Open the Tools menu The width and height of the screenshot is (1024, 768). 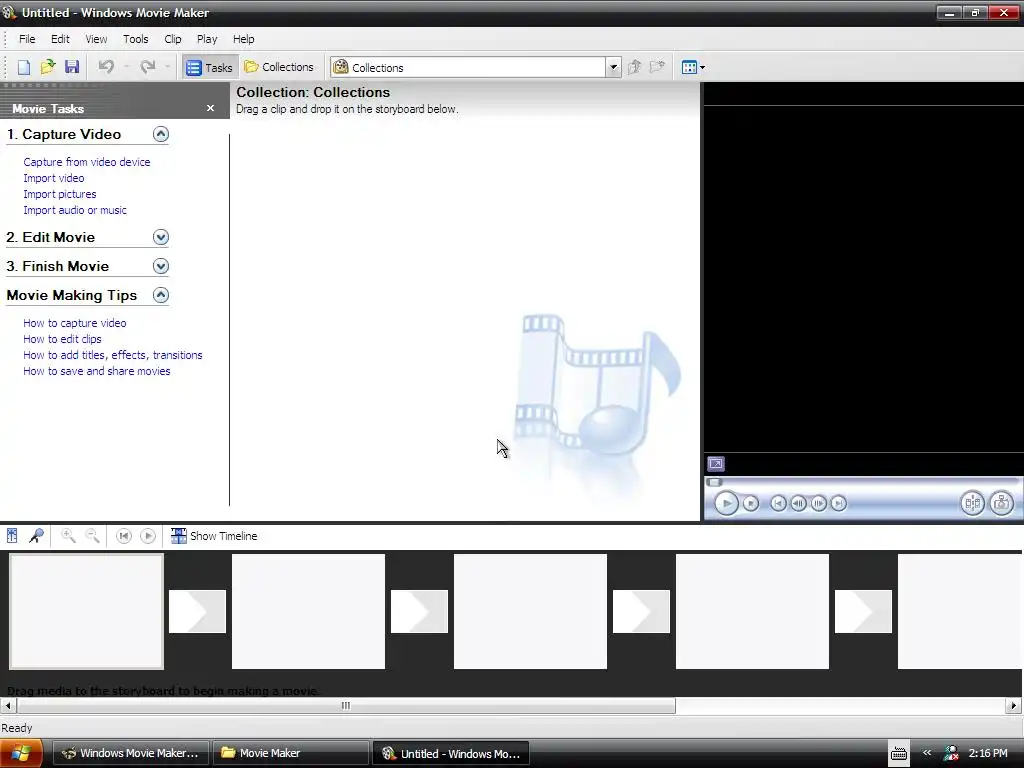[x=136, y=39]
